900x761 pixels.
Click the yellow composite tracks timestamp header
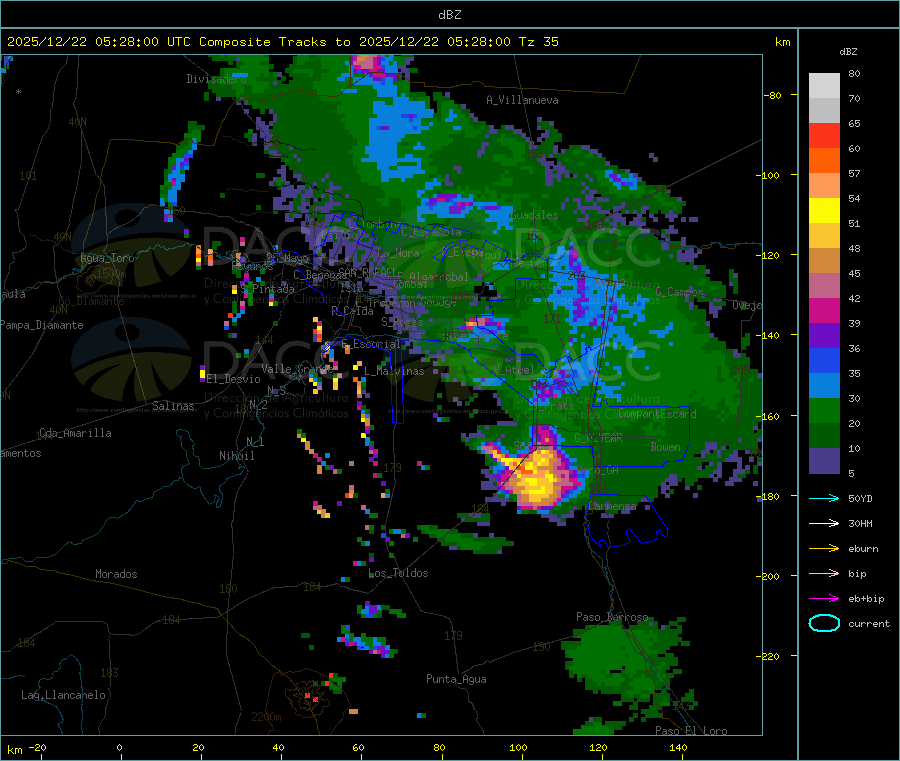point(282,42)
